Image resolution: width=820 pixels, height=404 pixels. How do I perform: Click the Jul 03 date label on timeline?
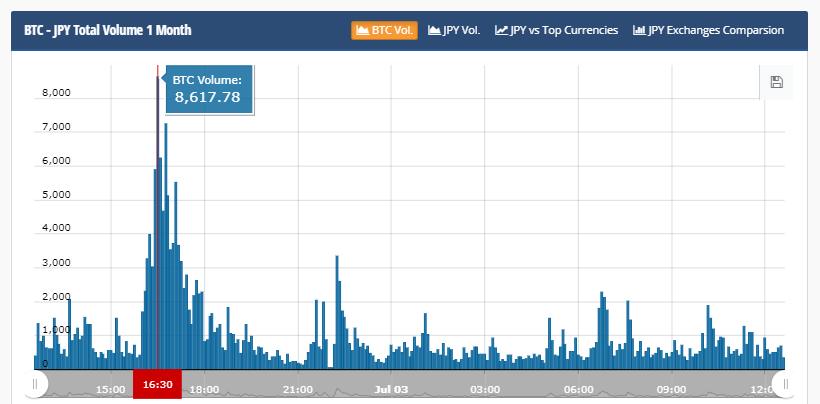tap(392, 388)
